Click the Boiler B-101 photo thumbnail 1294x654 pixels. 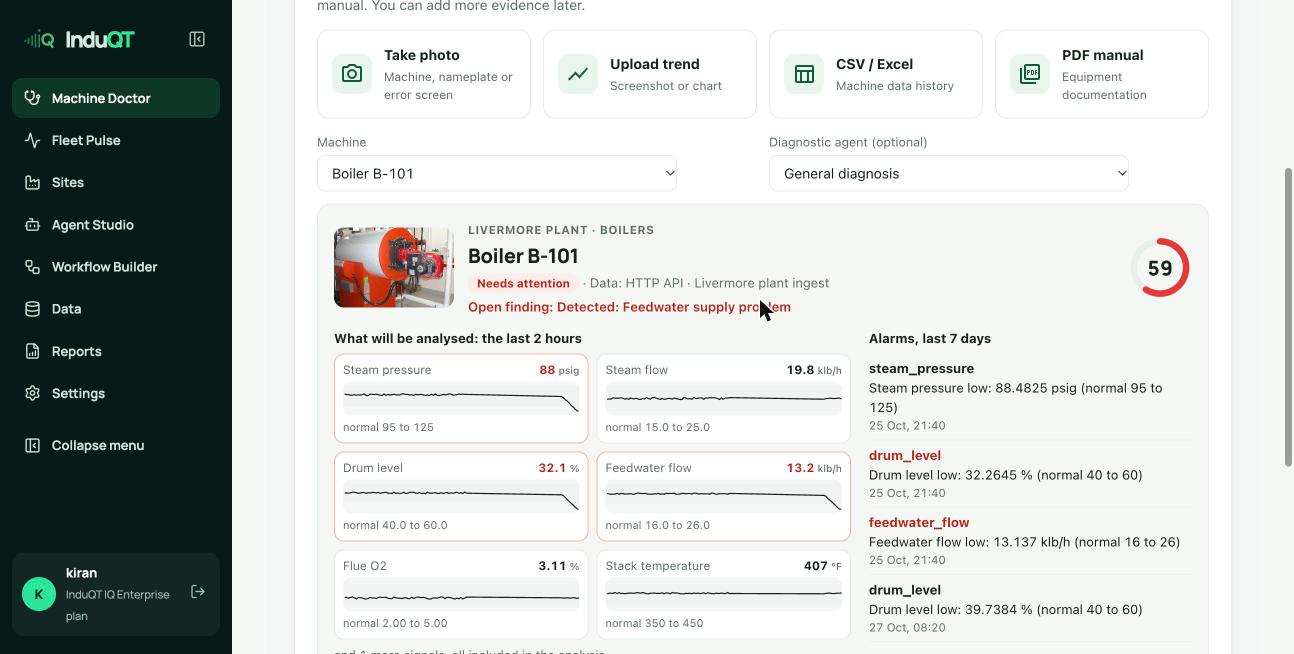(x=394, y=267)
